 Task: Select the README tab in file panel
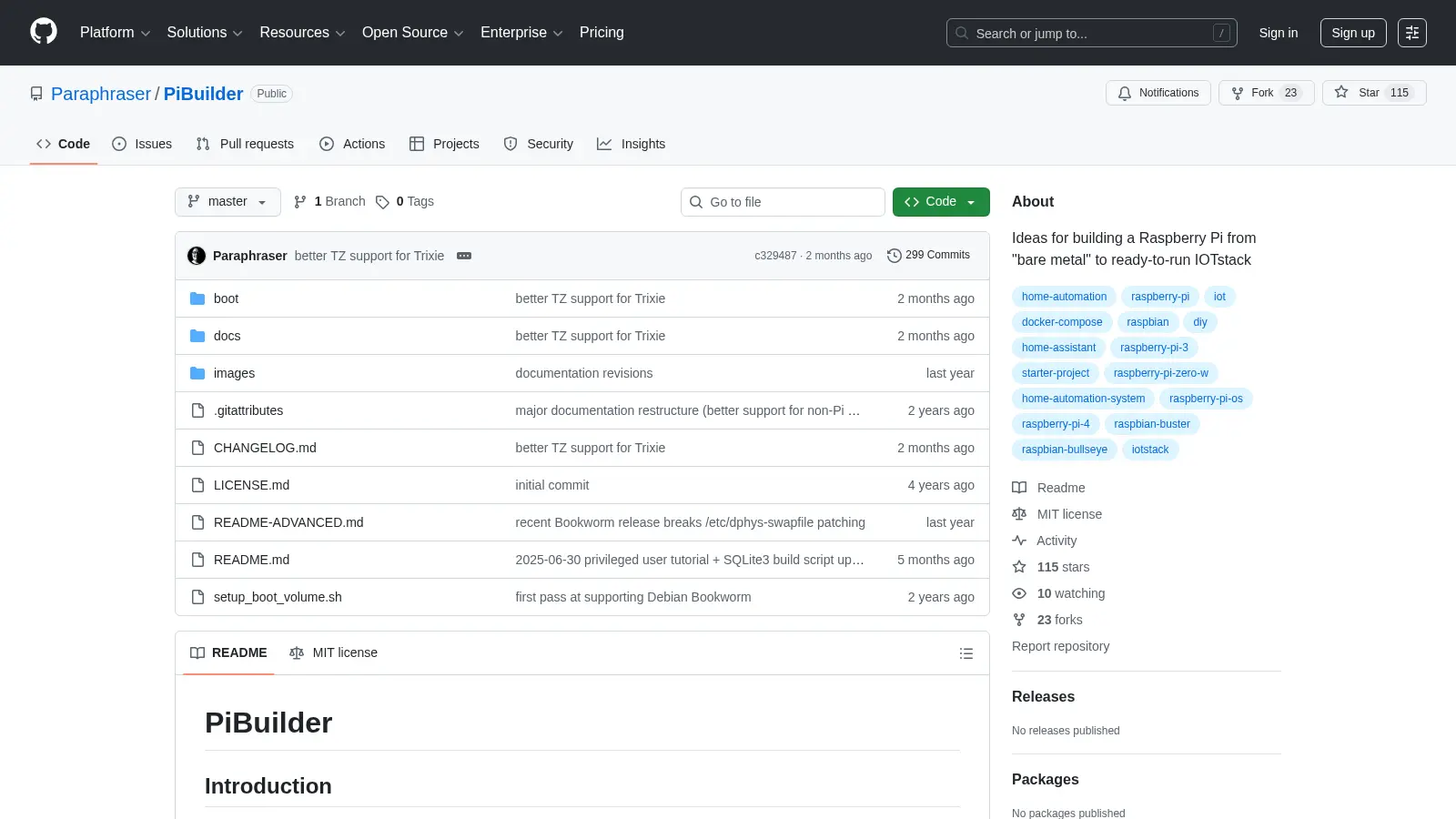228,652
